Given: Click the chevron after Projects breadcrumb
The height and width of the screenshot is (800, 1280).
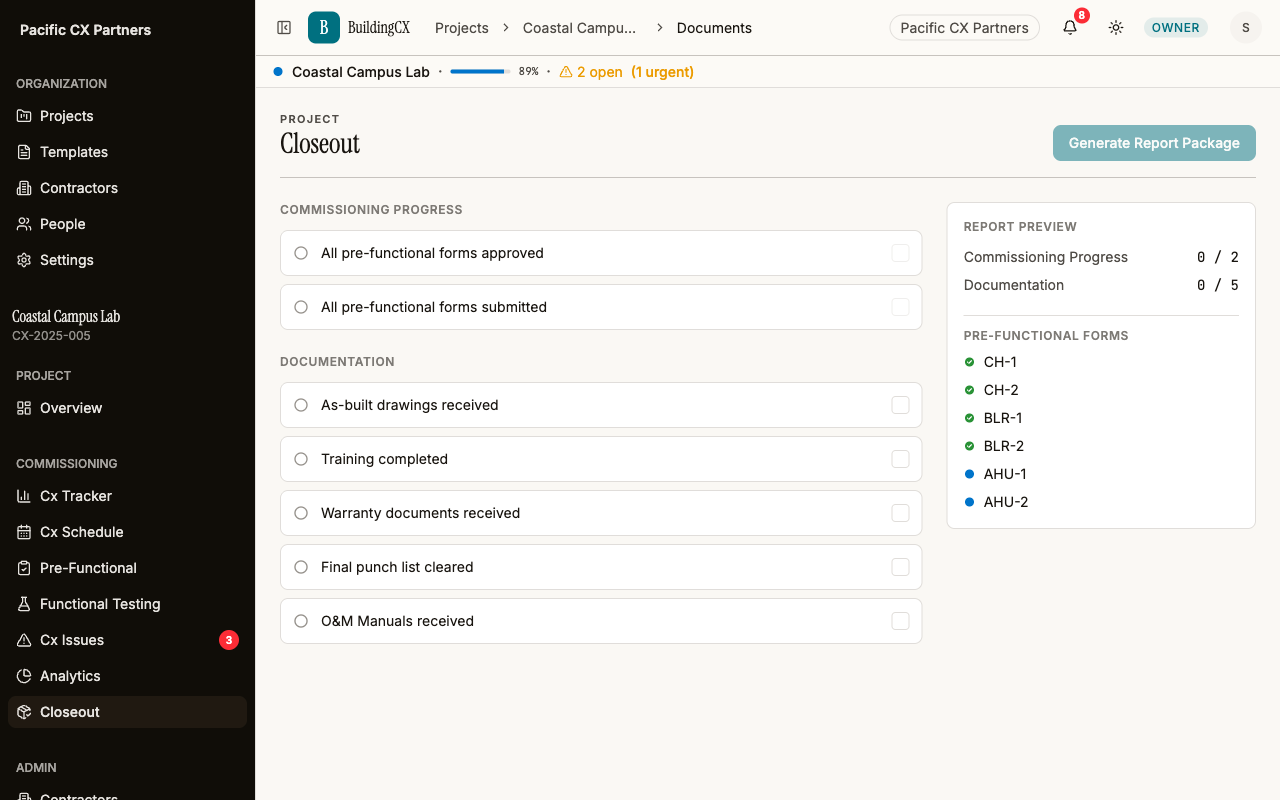Looking at the screenshot, I should (x=506, y=28).
